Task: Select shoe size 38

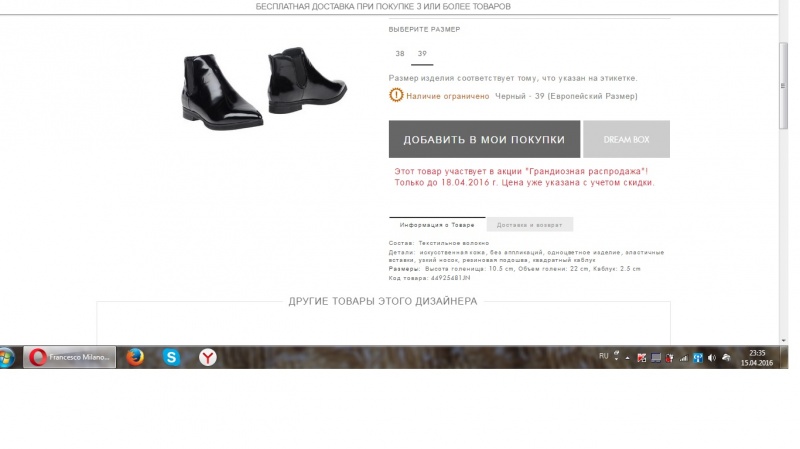Action: (x=400, y=54)
